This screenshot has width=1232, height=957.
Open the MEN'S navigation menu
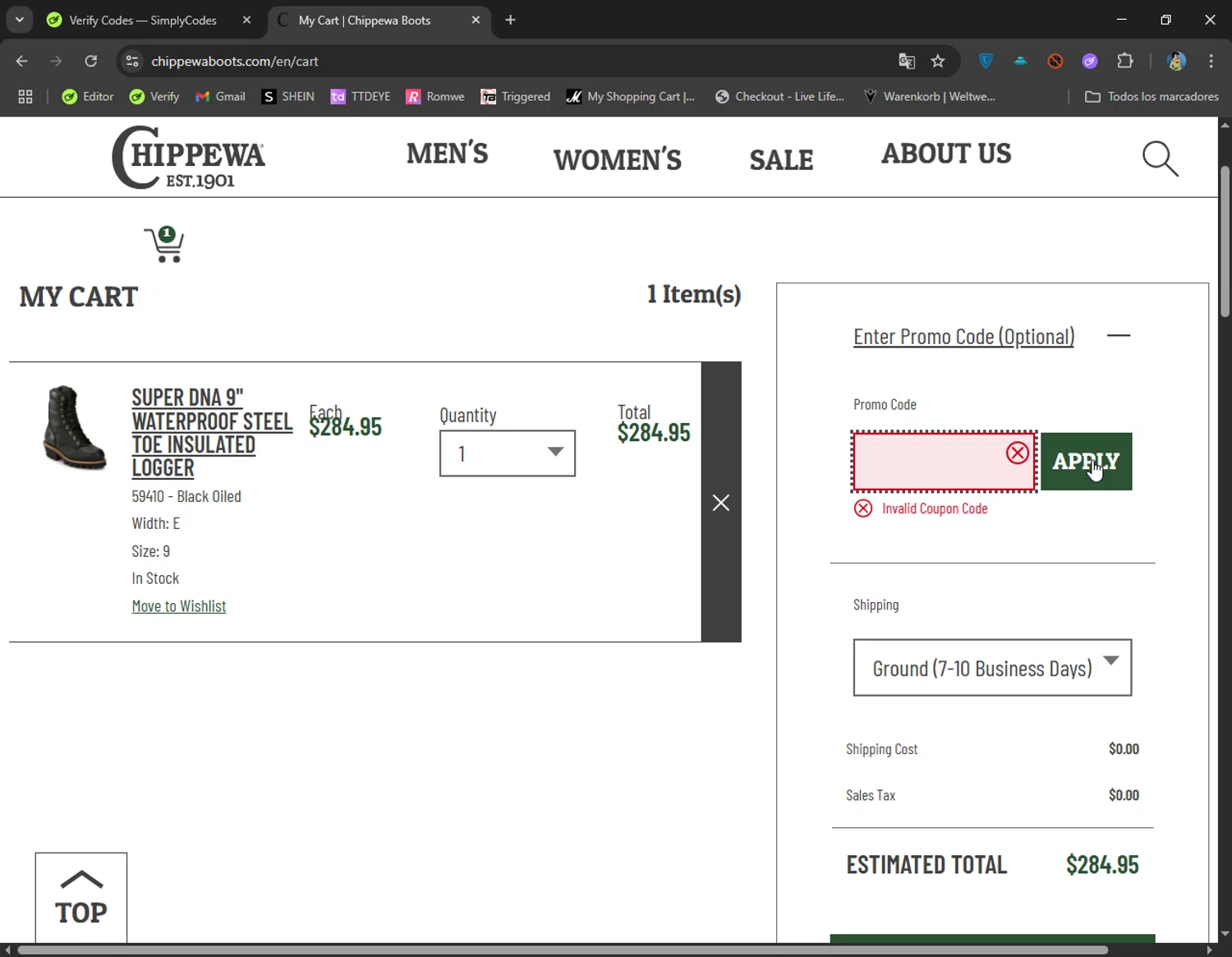pos(448,154)
